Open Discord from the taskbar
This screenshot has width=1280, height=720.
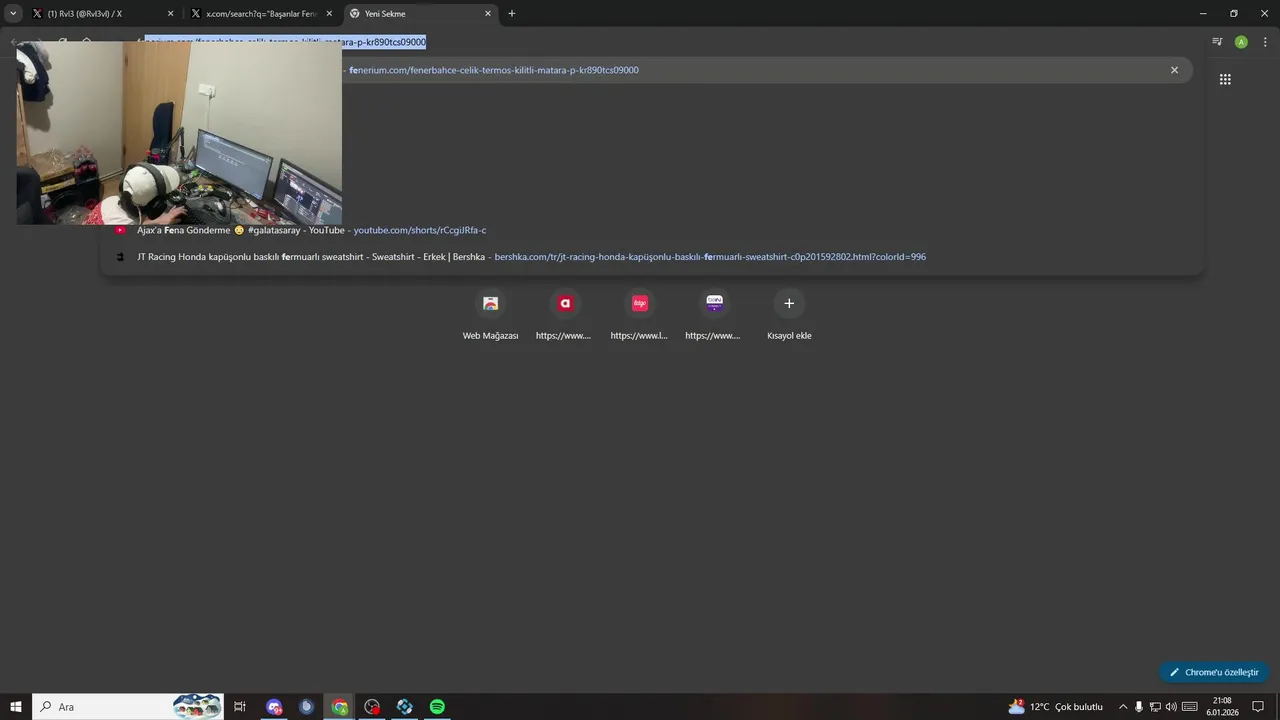[x=274, y=707]
